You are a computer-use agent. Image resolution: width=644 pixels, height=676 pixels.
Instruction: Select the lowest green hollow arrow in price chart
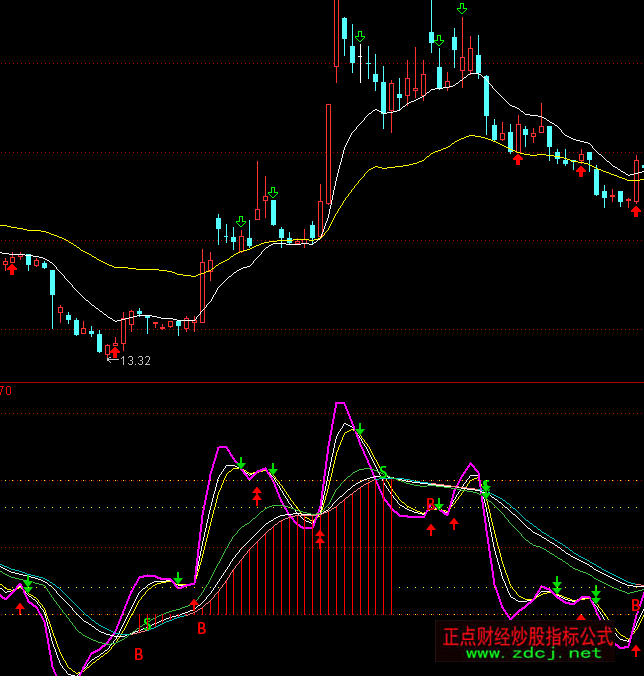pyautogui.click(x=240, y=222)
